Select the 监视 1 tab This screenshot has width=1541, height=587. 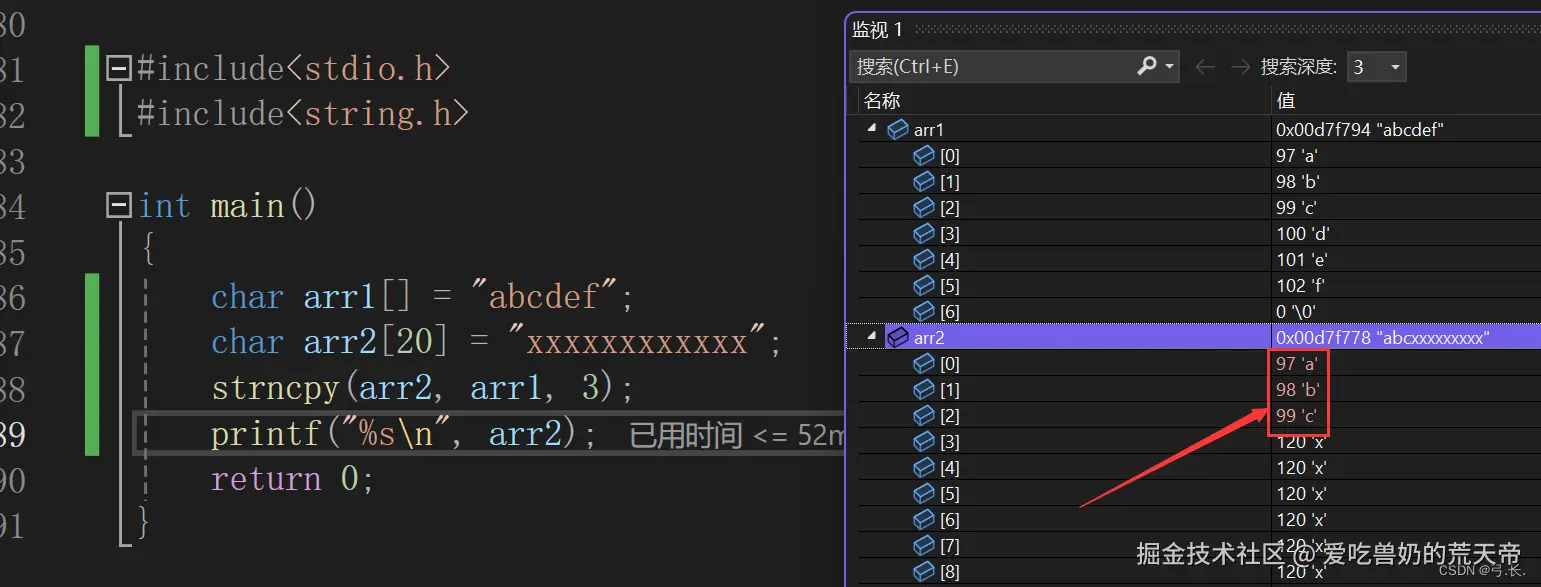(x=876, y=29)
